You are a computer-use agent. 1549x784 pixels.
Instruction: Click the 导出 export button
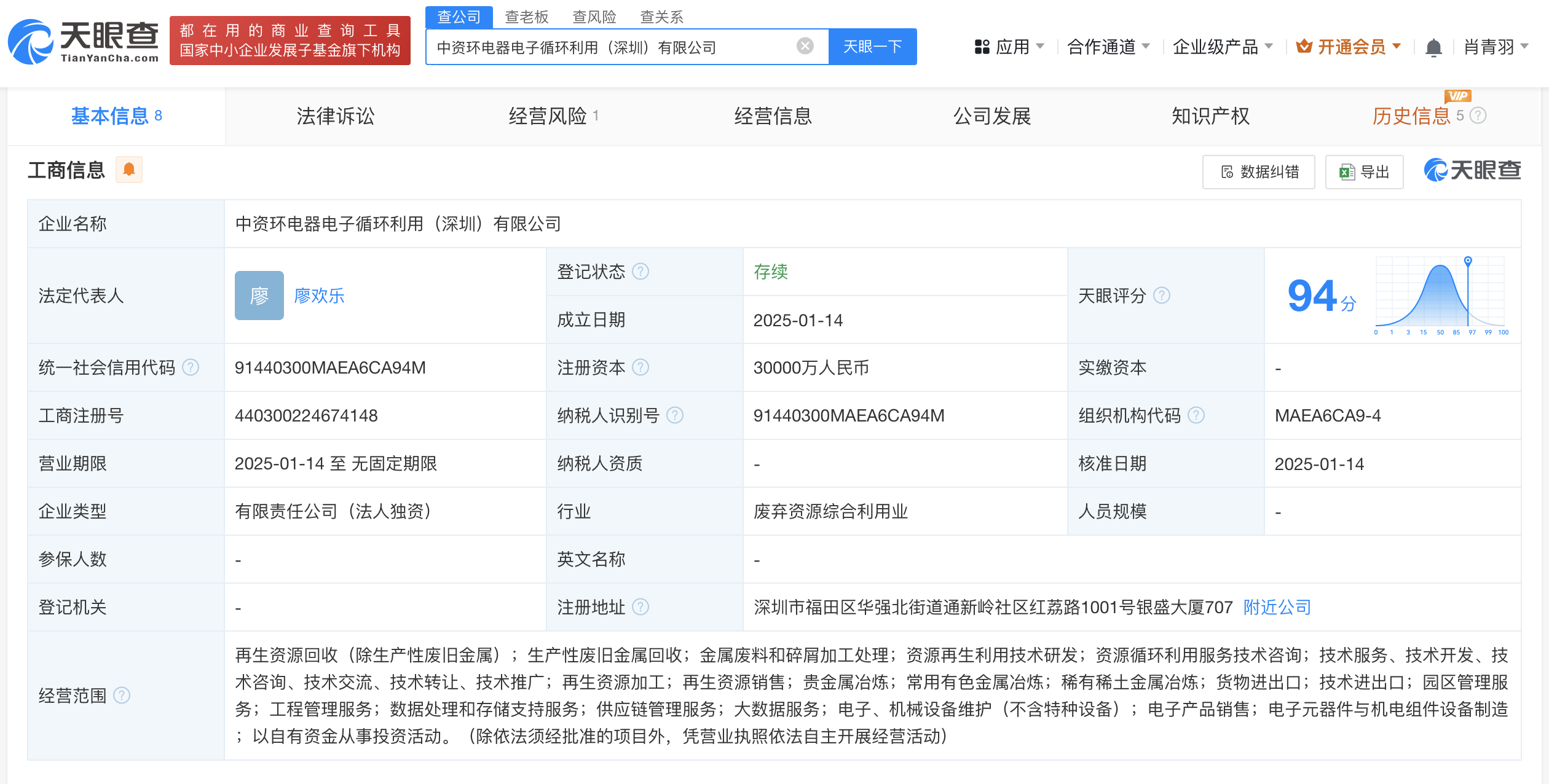click(1365, 172)
